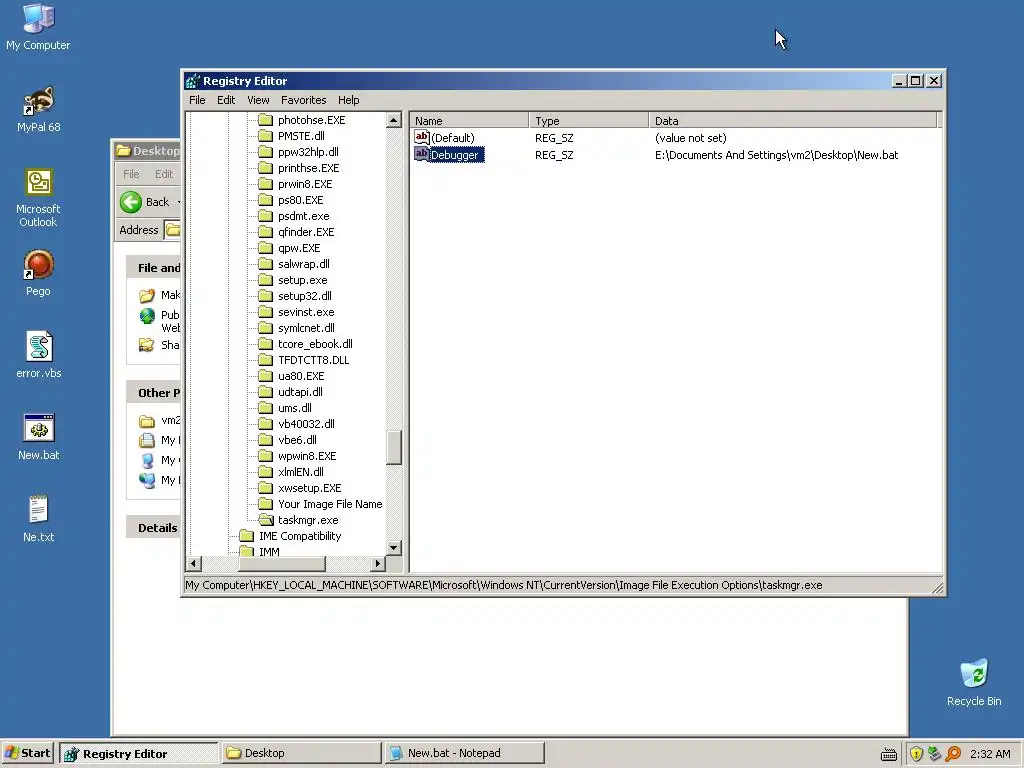Click the Start button
1024x768 pixels.
coord(27,753)
